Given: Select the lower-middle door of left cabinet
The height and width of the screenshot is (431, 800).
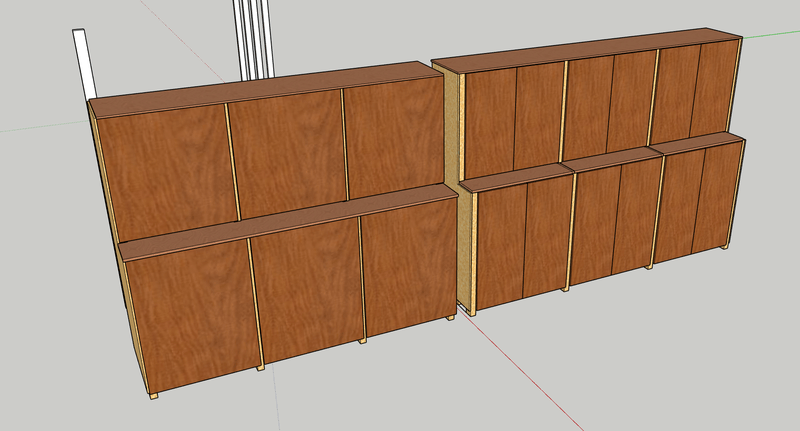Looking at the screenshot, I should 308,289.
